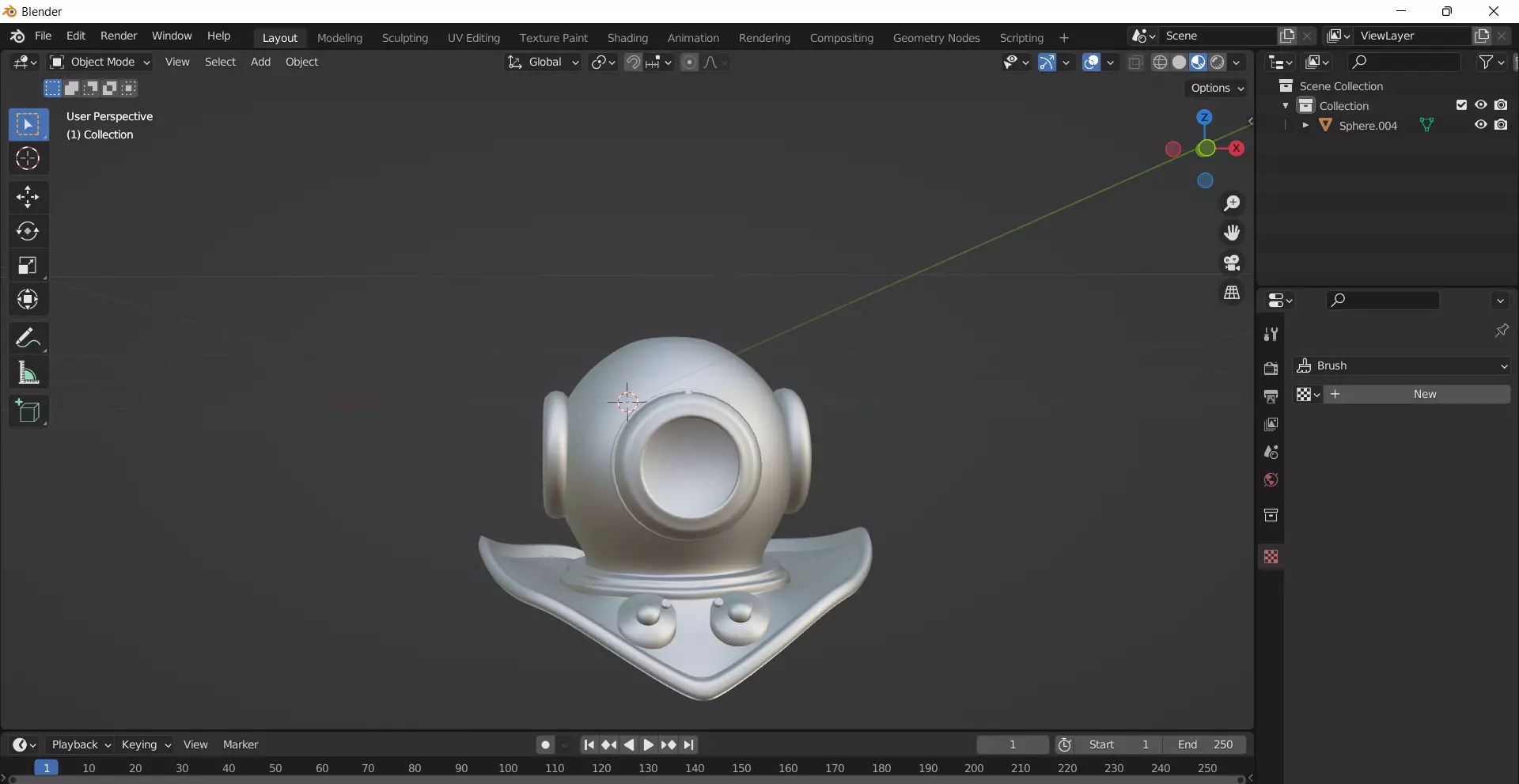
Task: Click the pan view hand icon
Action: point(1232,233)
